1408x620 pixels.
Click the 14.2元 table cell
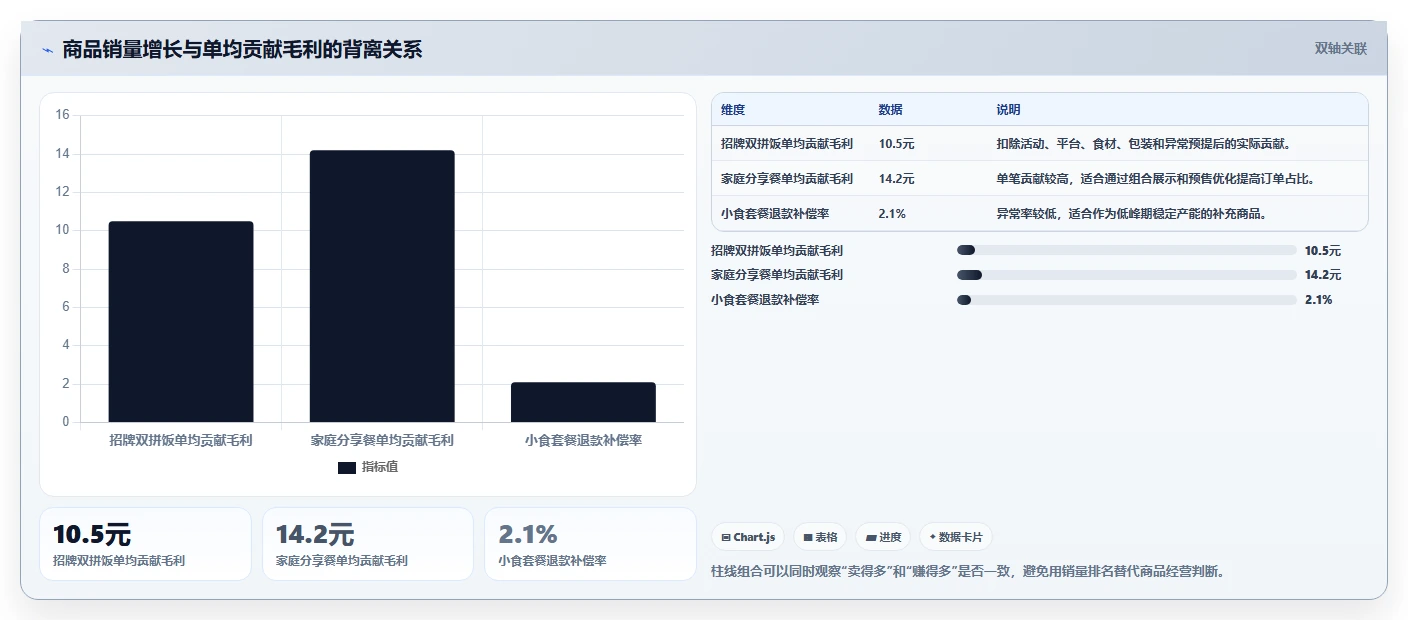pyautogui.click(x=896, y=179)
